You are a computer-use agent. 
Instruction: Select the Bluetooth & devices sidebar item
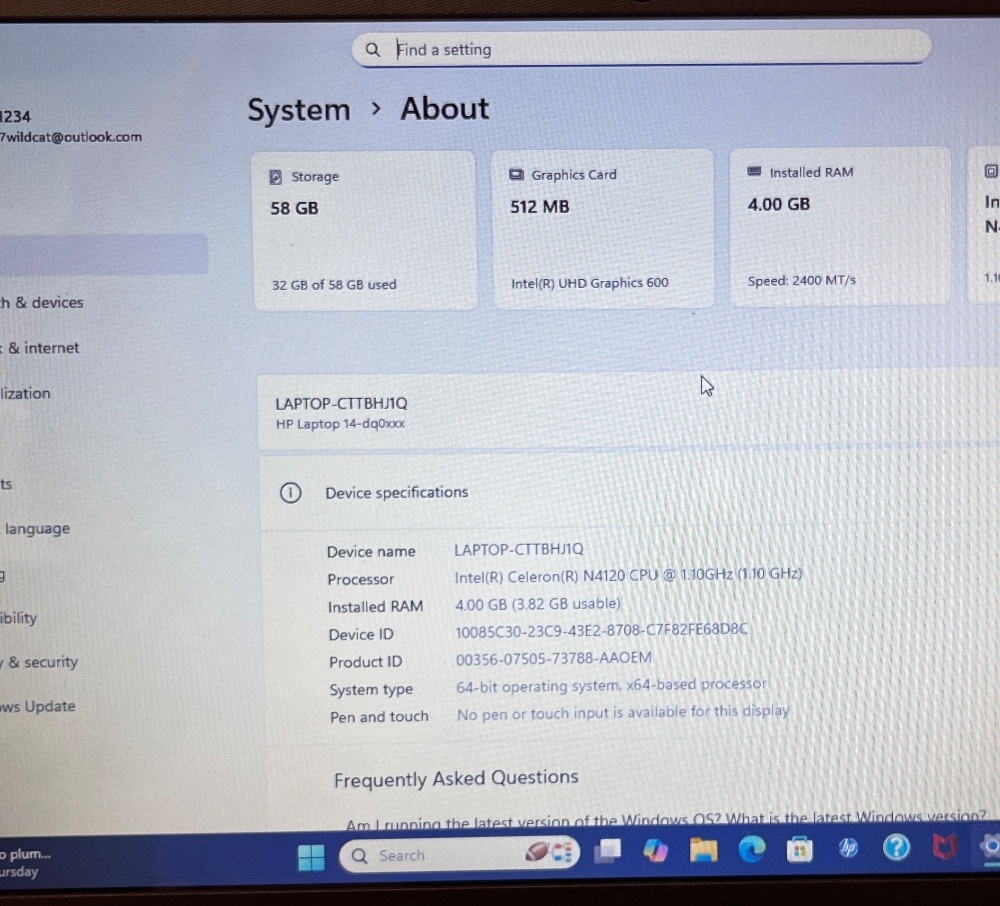click(44, 302)
